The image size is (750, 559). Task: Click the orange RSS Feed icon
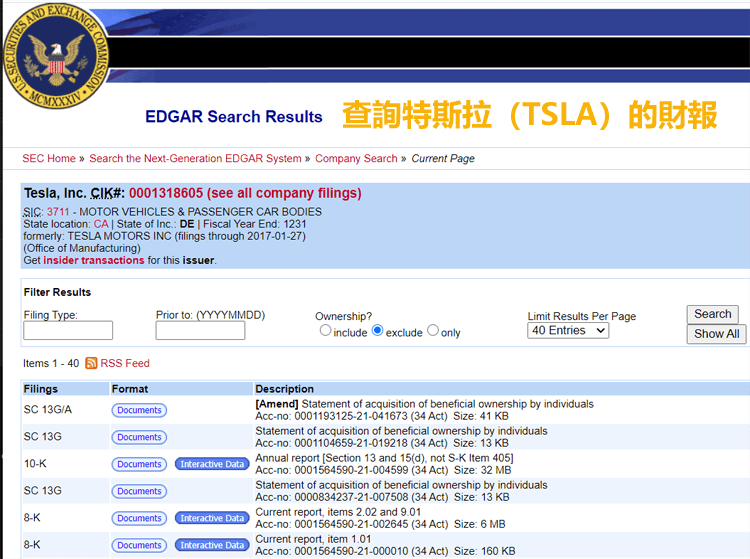pos(92,363)
